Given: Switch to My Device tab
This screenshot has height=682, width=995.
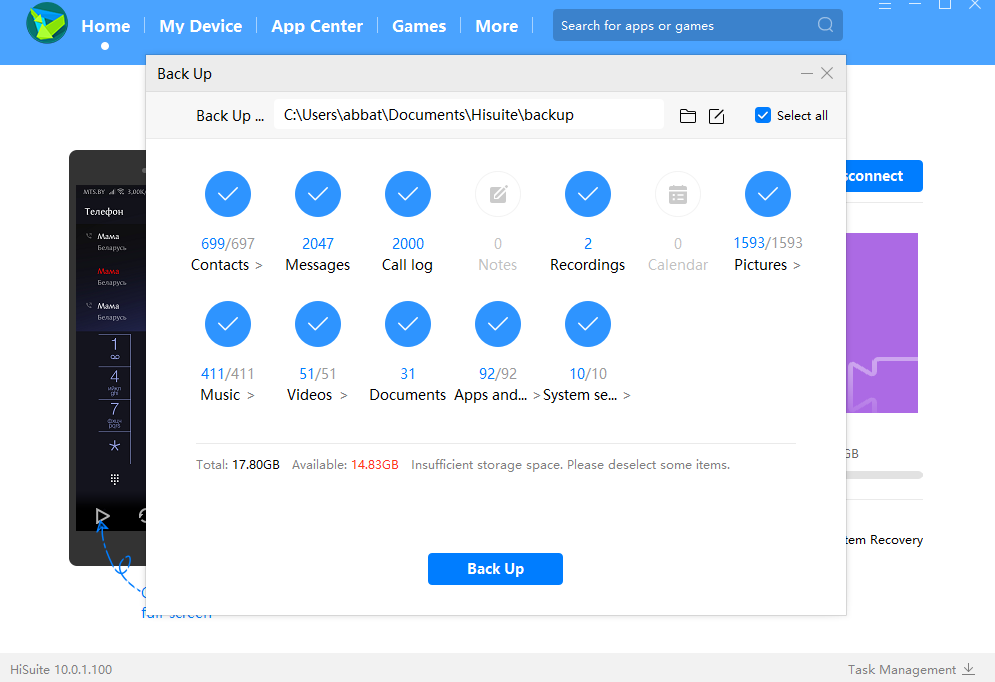Looking at the screenshot, I should tap(201, 26).
